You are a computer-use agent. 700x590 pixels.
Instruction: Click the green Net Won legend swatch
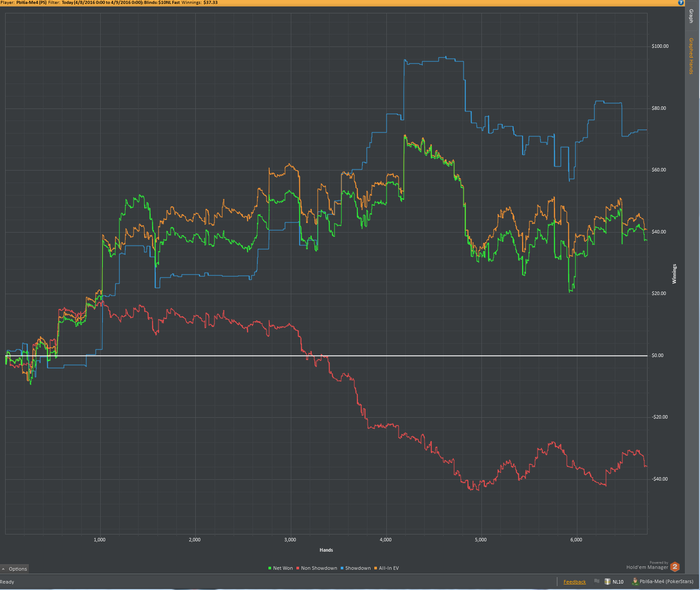pos(270,568)
